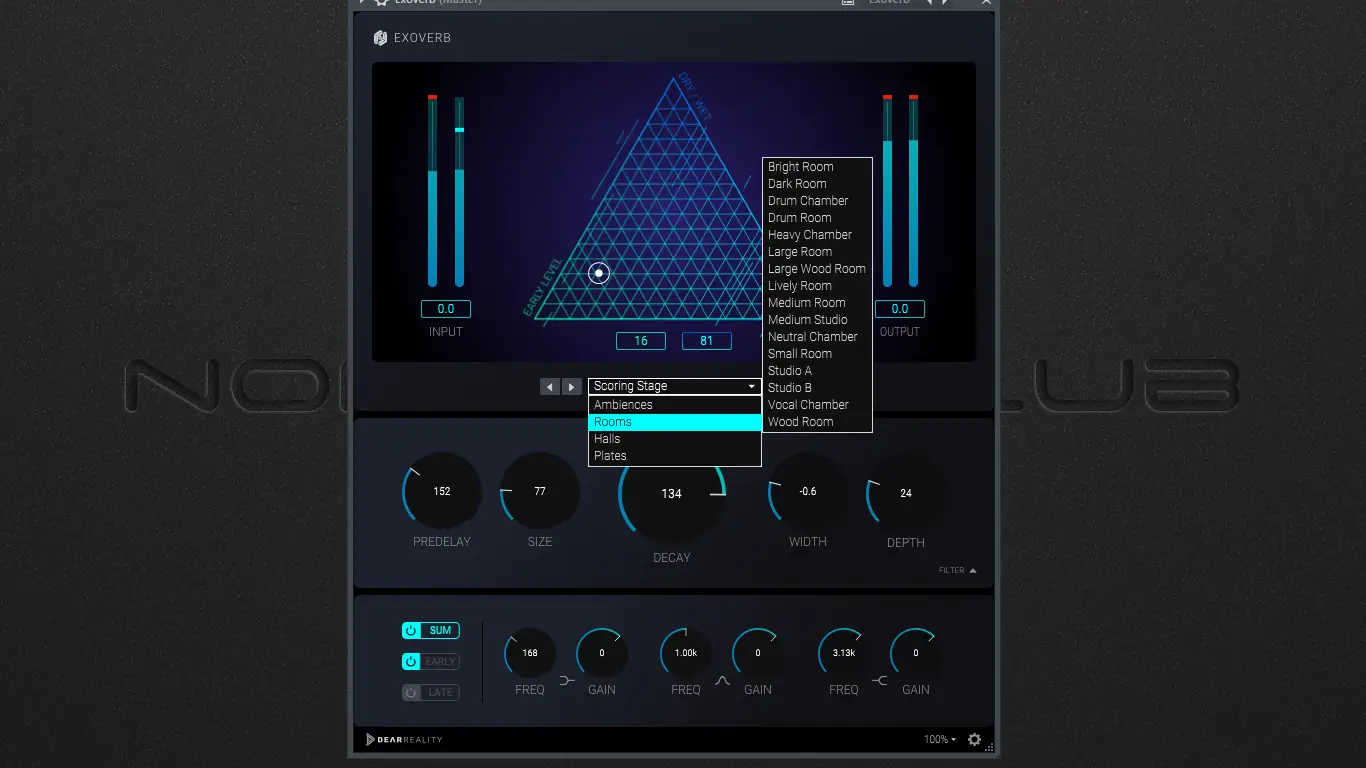Select the Drum Room preset
The width and height of the screenshot is (1366, 768).
tap(817, 218)
